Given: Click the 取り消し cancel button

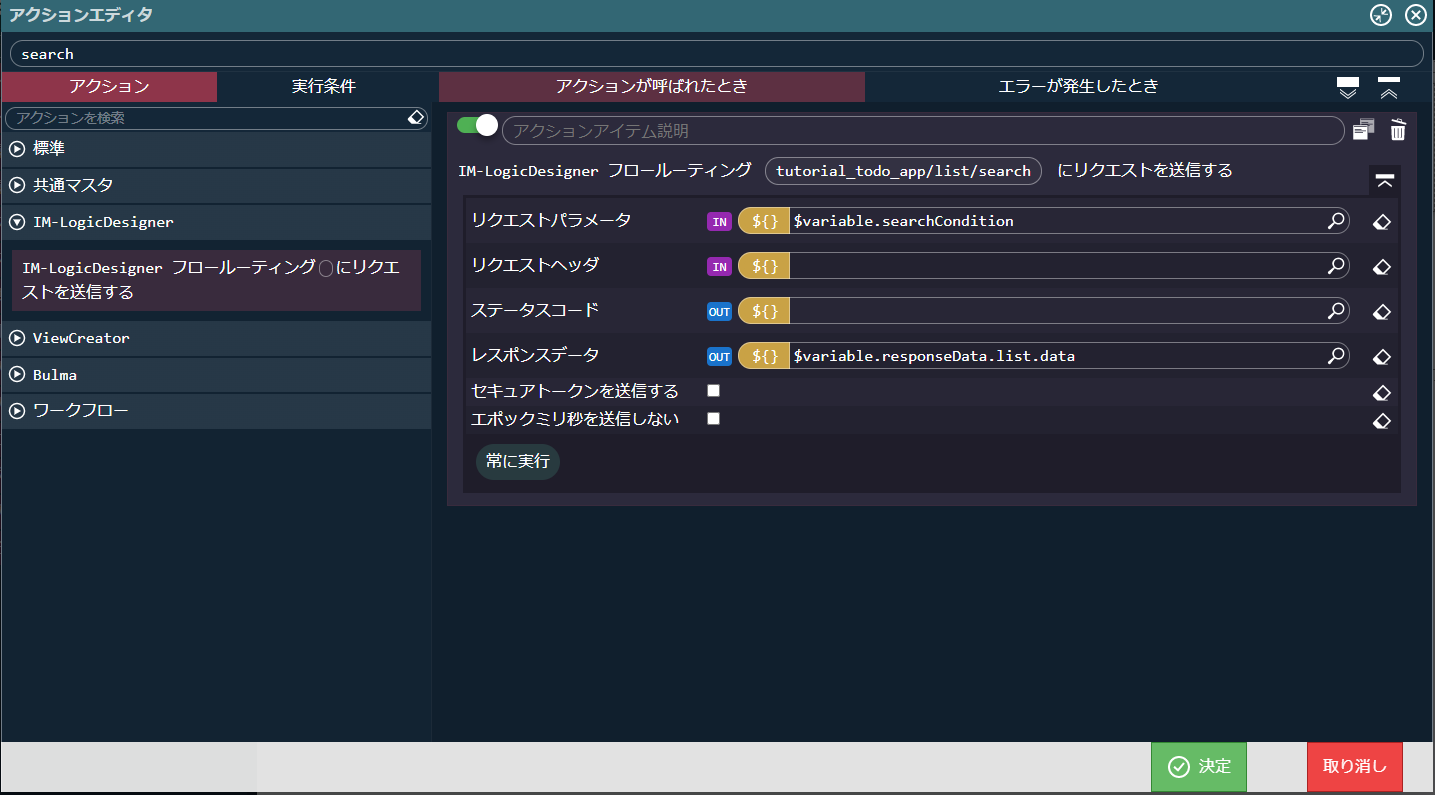Looking at the screenshot, I should pos(1355,767).
